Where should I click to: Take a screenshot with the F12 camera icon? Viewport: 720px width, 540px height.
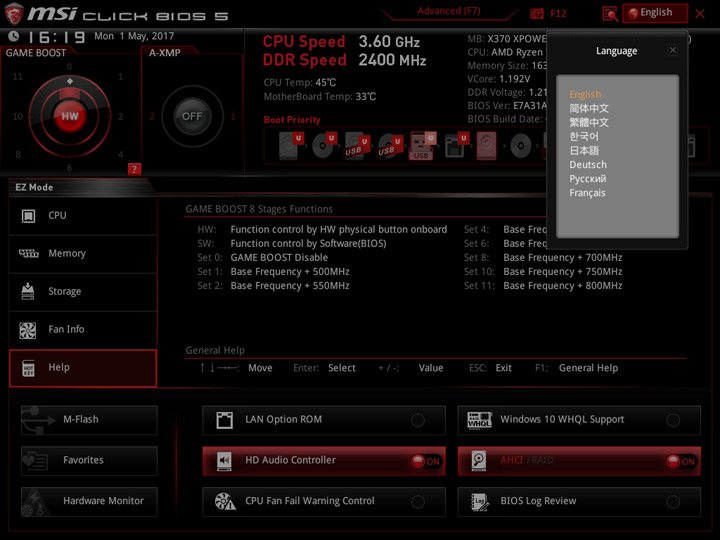[536, 14]
